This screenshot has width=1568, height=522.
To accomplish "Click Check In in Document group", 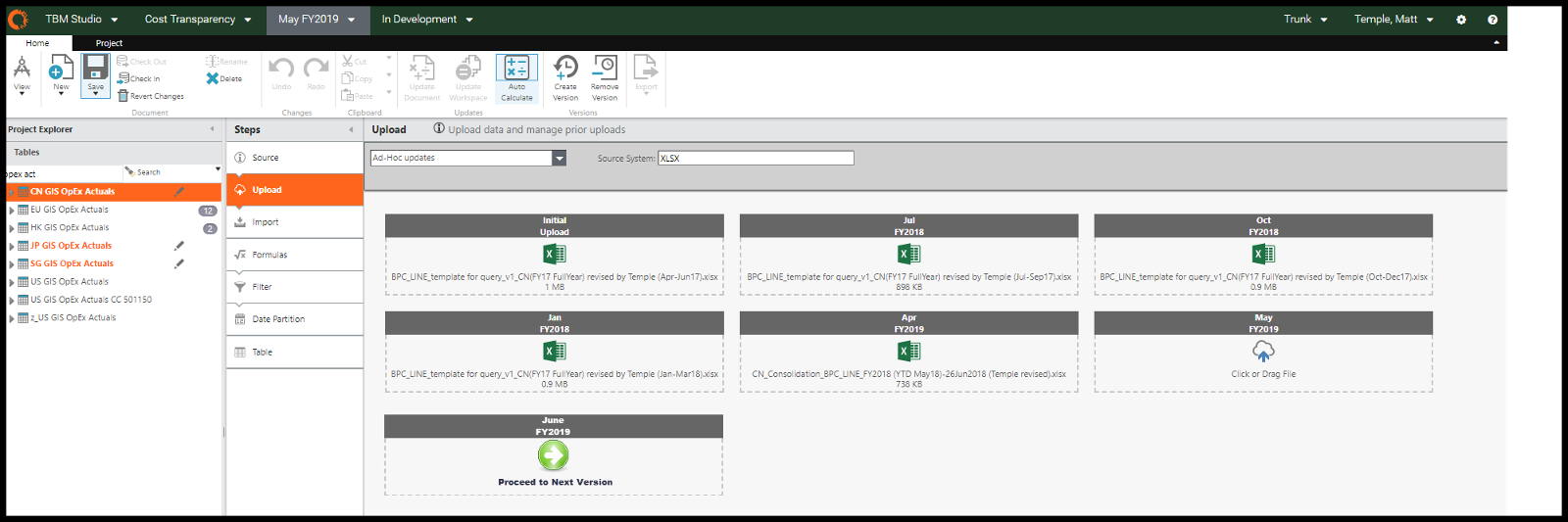I will click(x=139, y=78).
